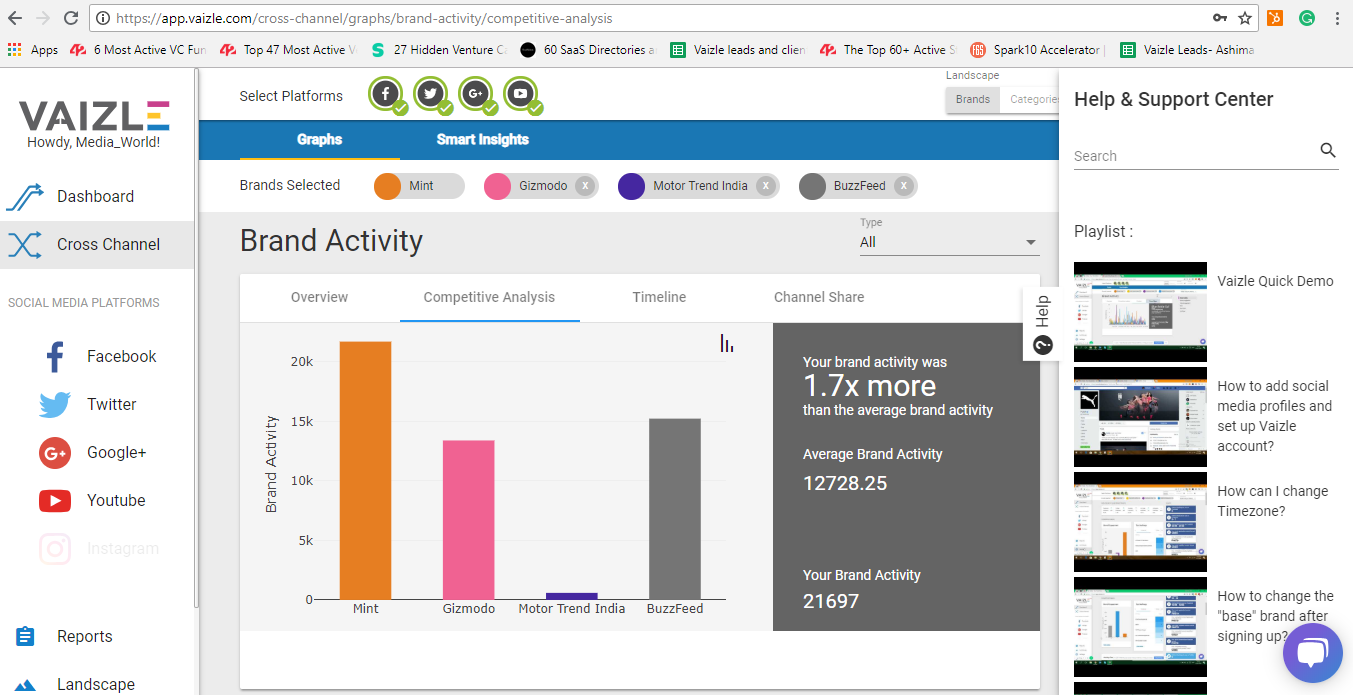Click the Help side tab
The image size is (1353, 695).
(x=1042, y=324)
